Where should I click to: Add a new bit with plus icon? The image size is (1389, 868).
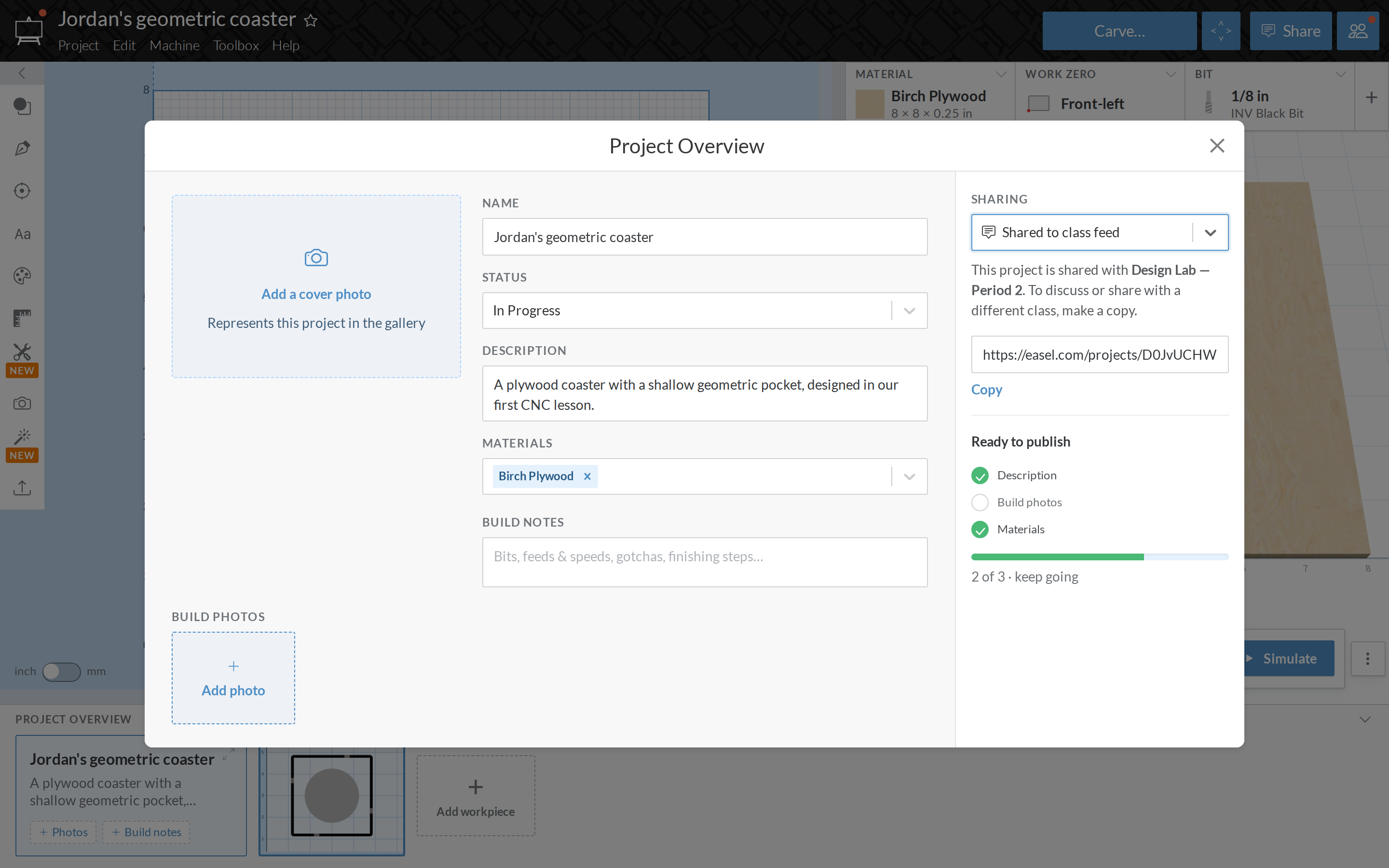pos(1371,97)
